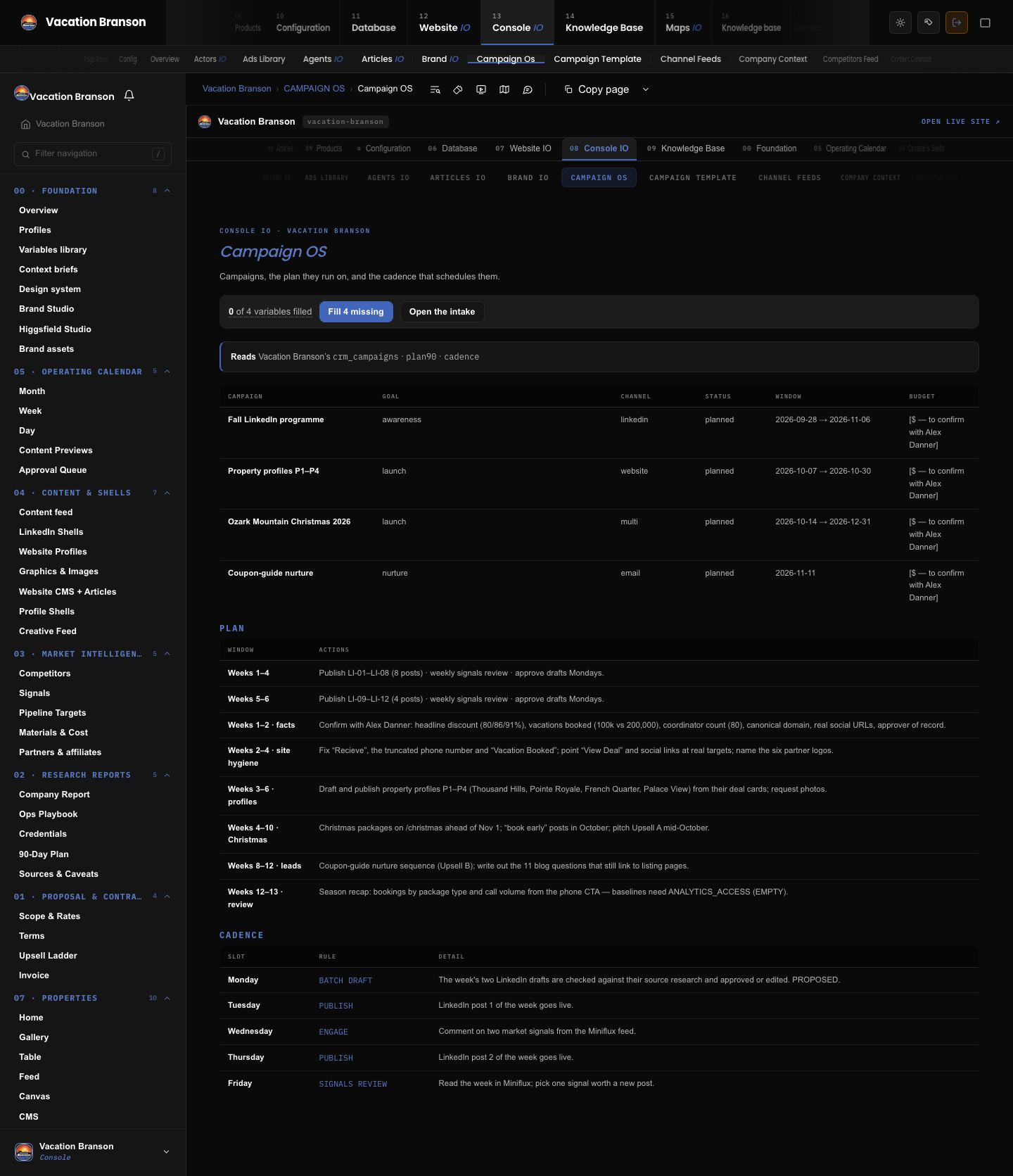Click the Vacation Branson logo in the top-left header

click(29, 22)
